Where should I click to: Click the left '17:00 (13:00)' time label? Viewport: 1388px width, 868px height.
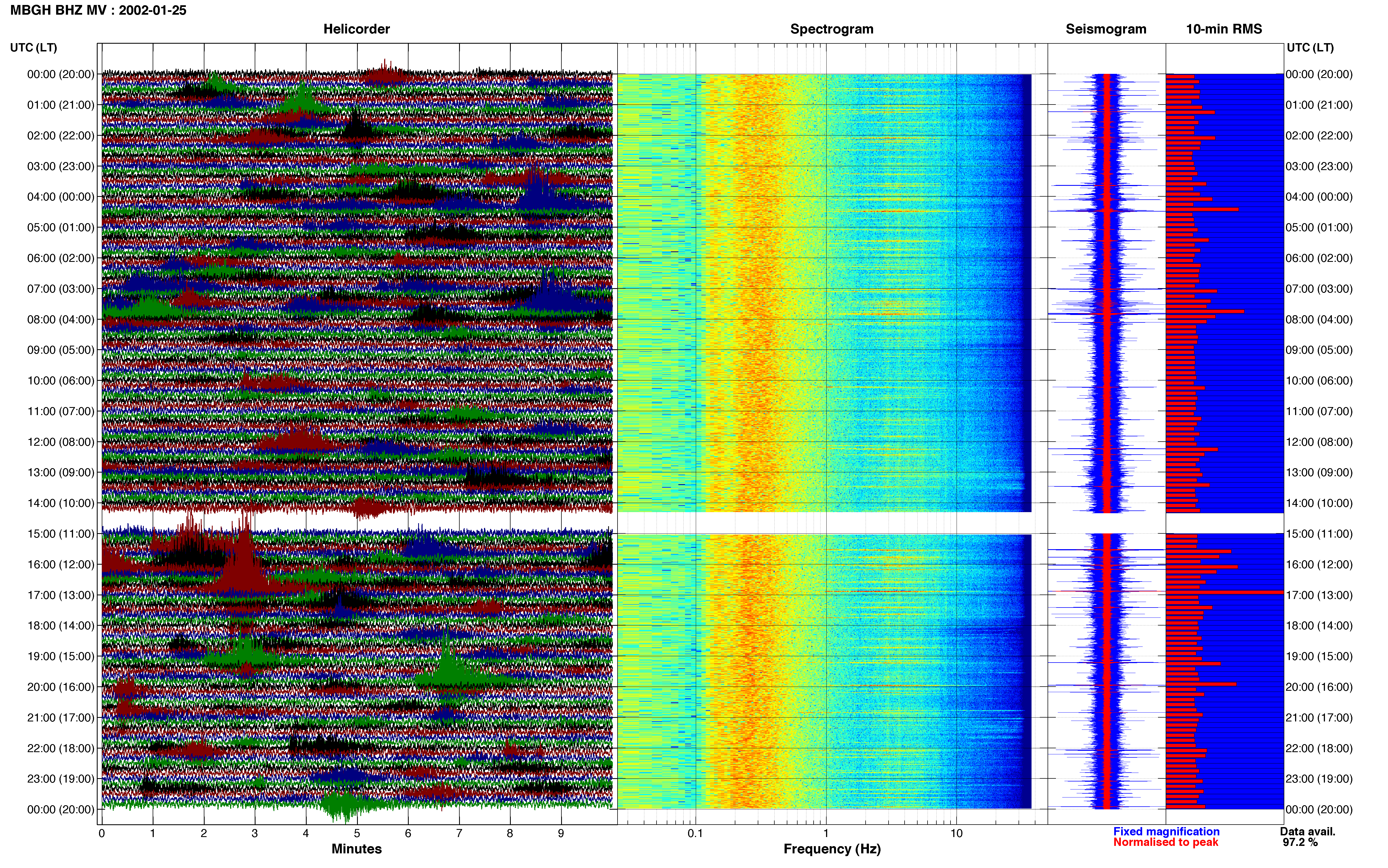click(x=61, y=595)
